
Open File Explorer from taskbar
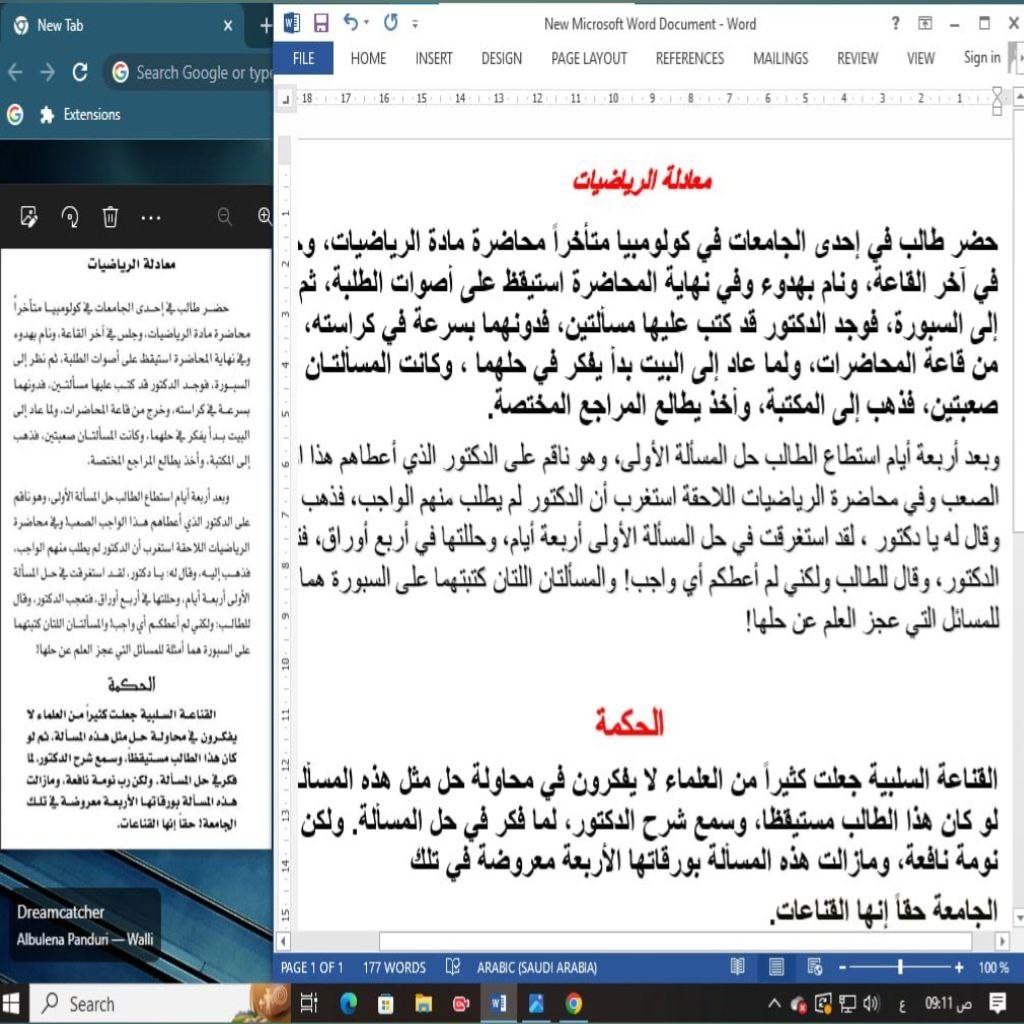pyautogui.click(x=423, y=1003)
